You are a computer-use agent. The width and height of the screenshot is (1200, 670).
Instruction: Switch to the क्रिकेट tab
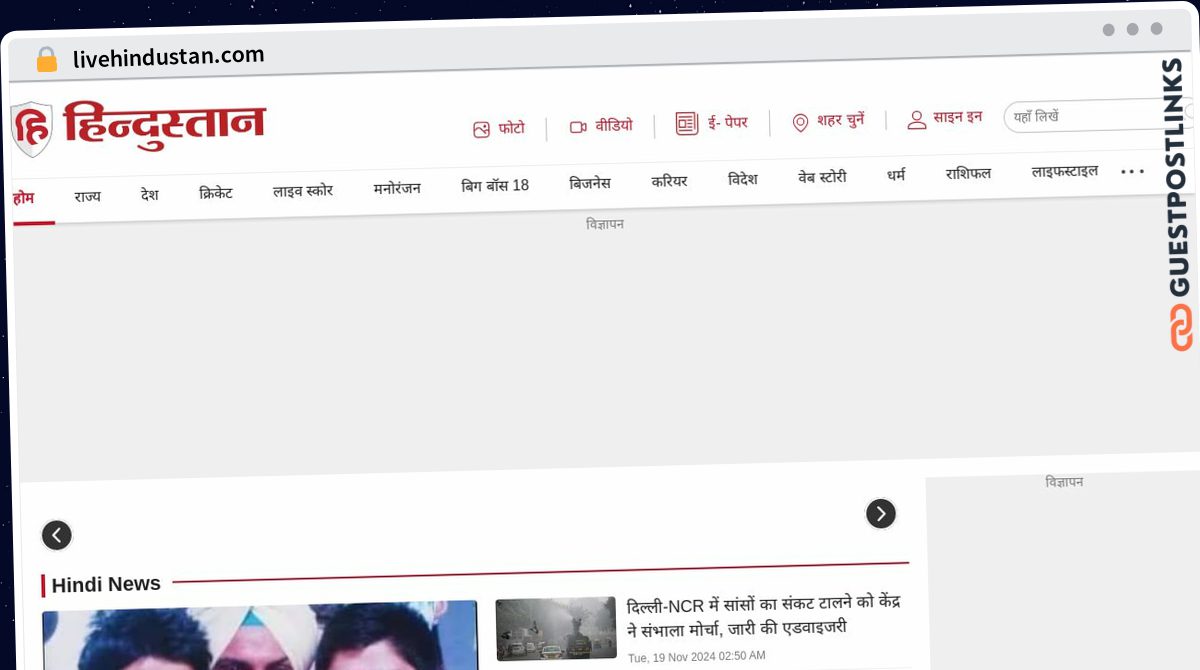216,193
